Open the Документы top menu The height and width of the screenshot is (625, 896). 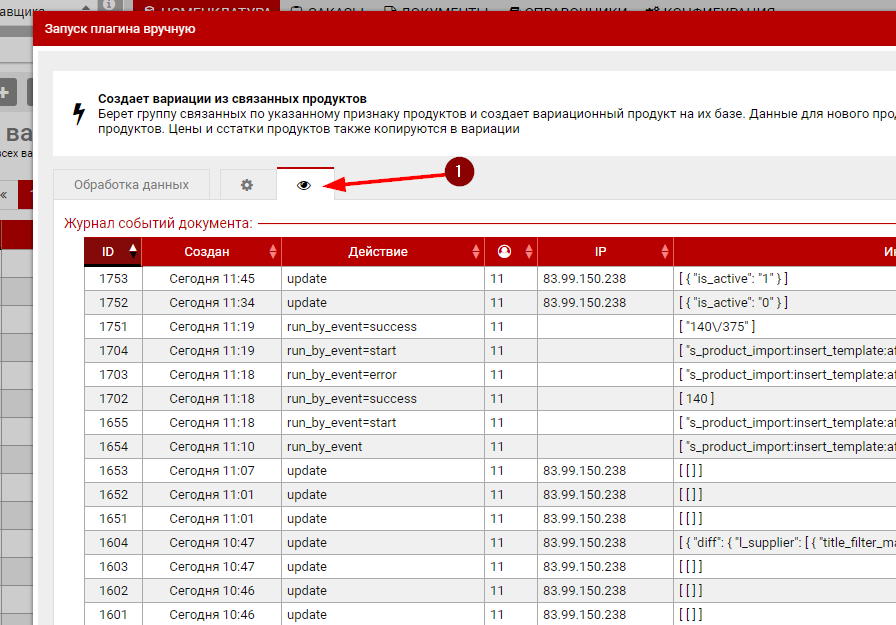(442, 11)
